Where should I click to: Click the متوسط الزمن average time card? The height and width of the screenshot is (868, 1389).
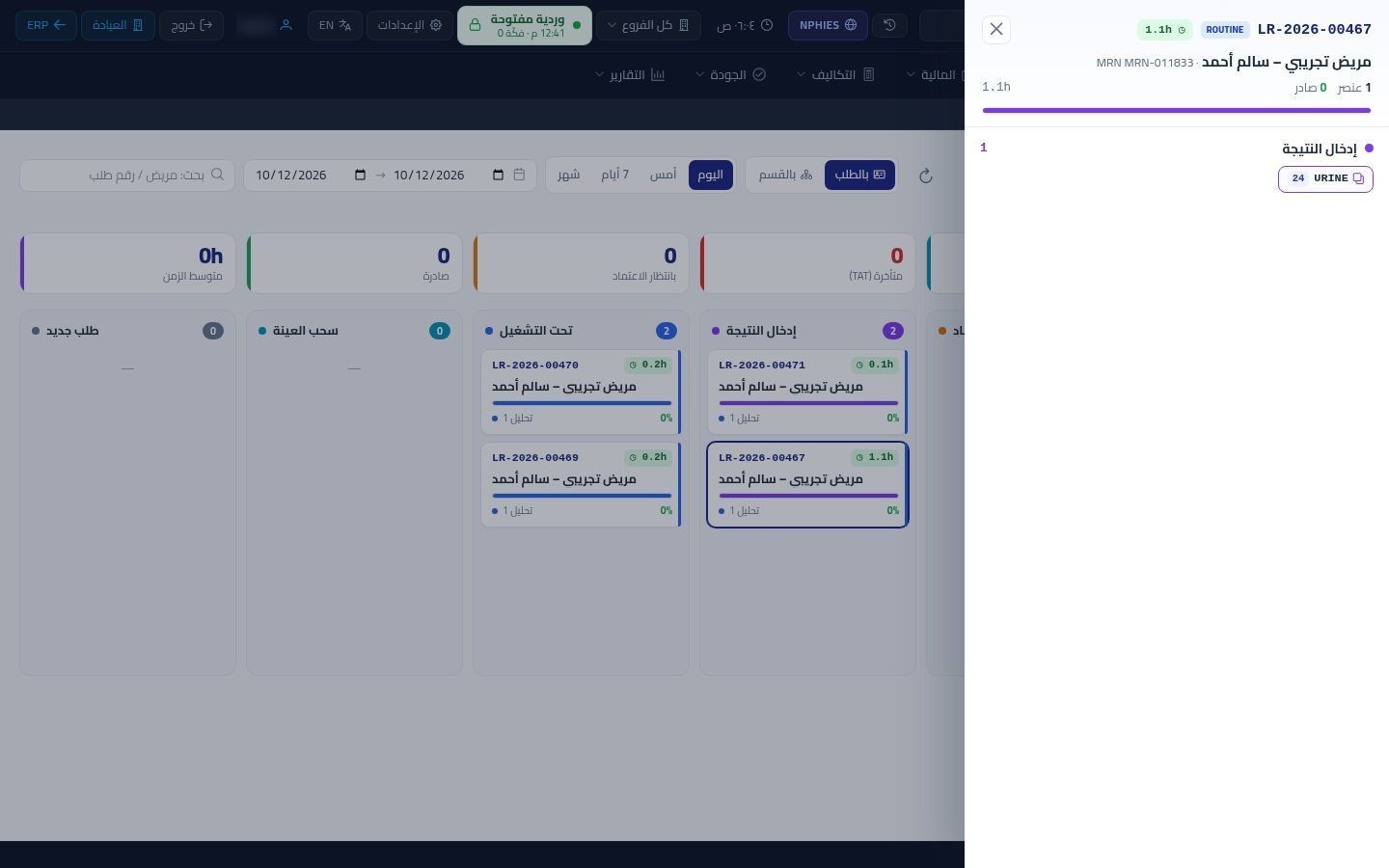point(127,263)
